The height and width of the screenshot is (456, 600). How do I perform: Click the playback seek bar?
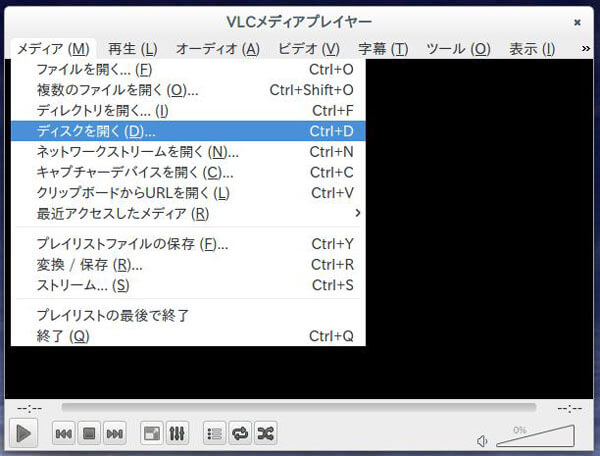[x=299, y=408]
